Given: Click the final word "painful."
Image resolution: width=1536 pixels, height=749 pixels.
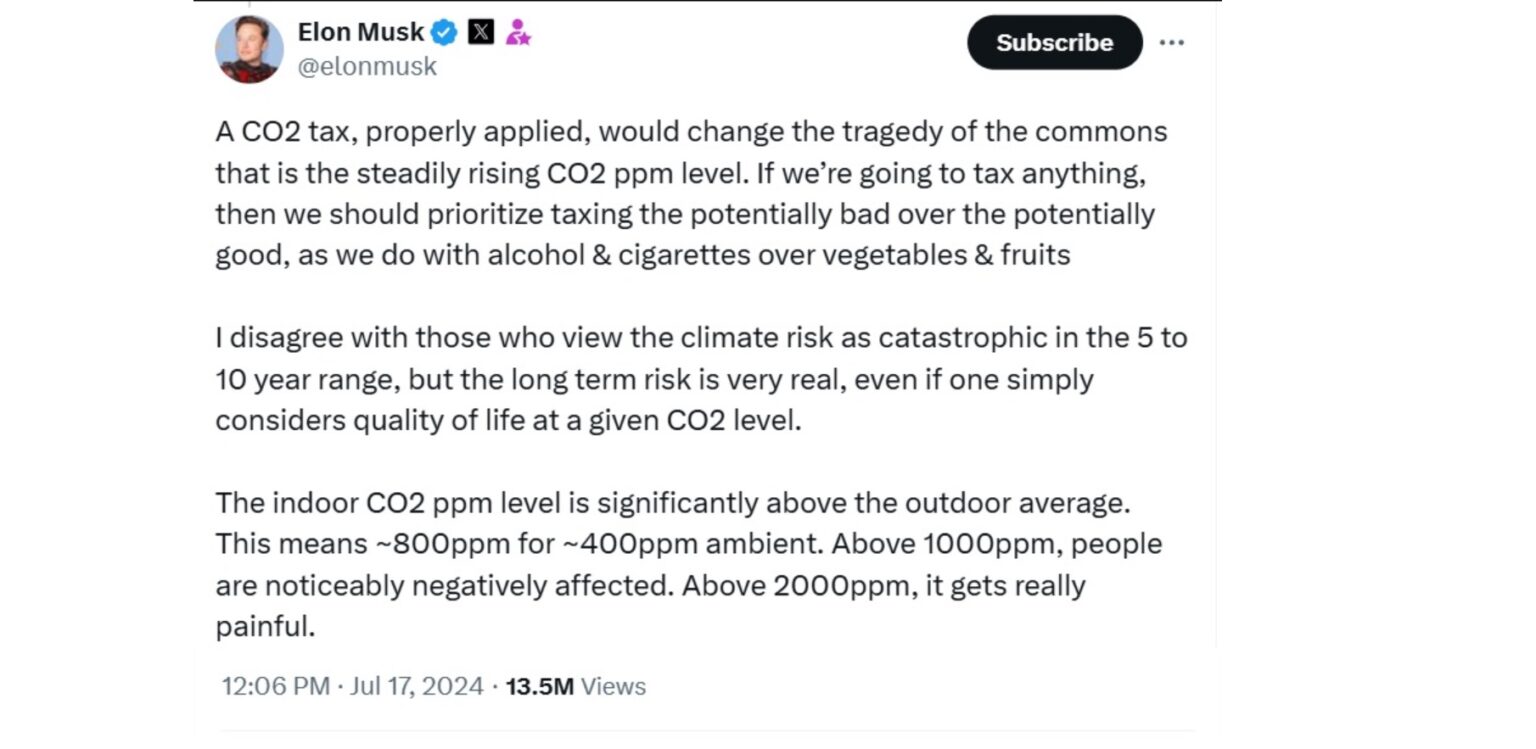Looking at the screenshot, I should click(266, 627).
